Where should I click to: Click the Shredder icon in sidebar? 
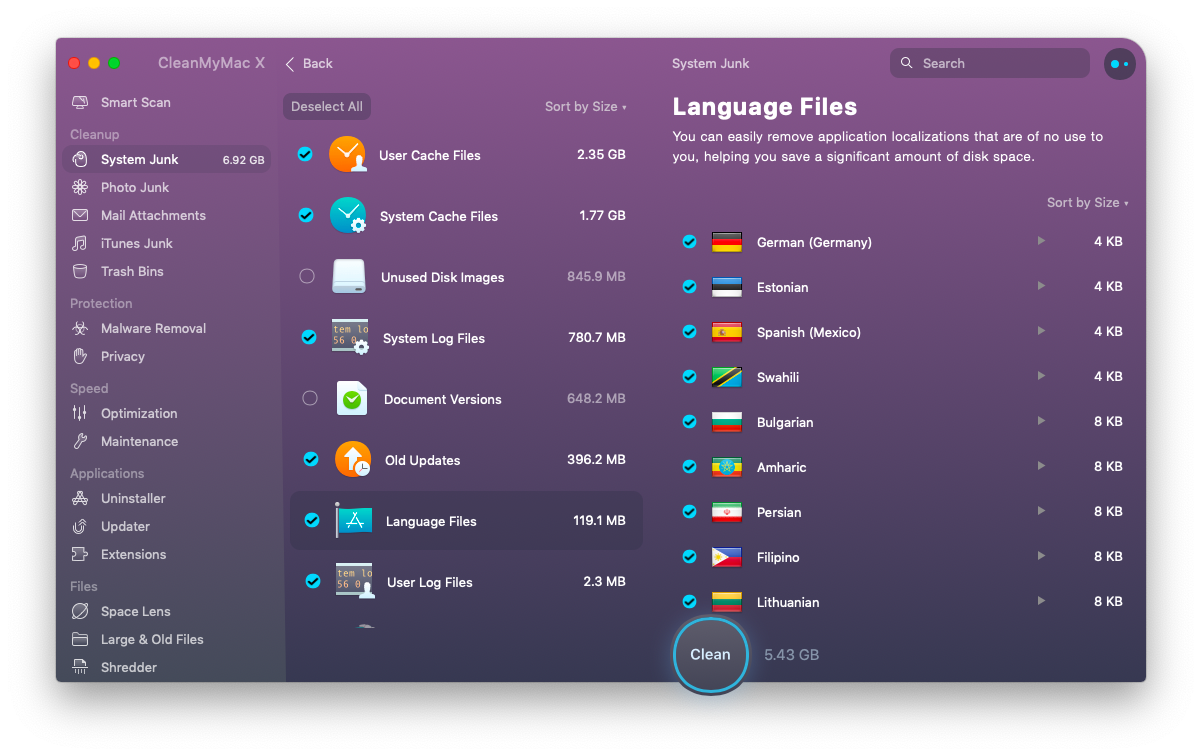click(80, 668)
